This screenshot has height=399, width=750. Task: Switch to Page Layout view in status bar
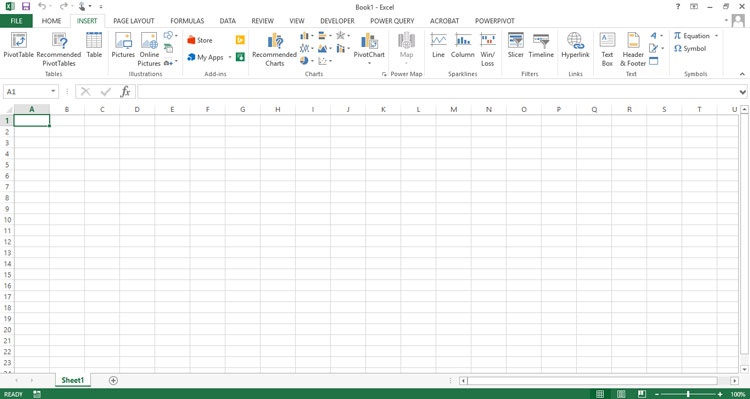tap(621, 394)
